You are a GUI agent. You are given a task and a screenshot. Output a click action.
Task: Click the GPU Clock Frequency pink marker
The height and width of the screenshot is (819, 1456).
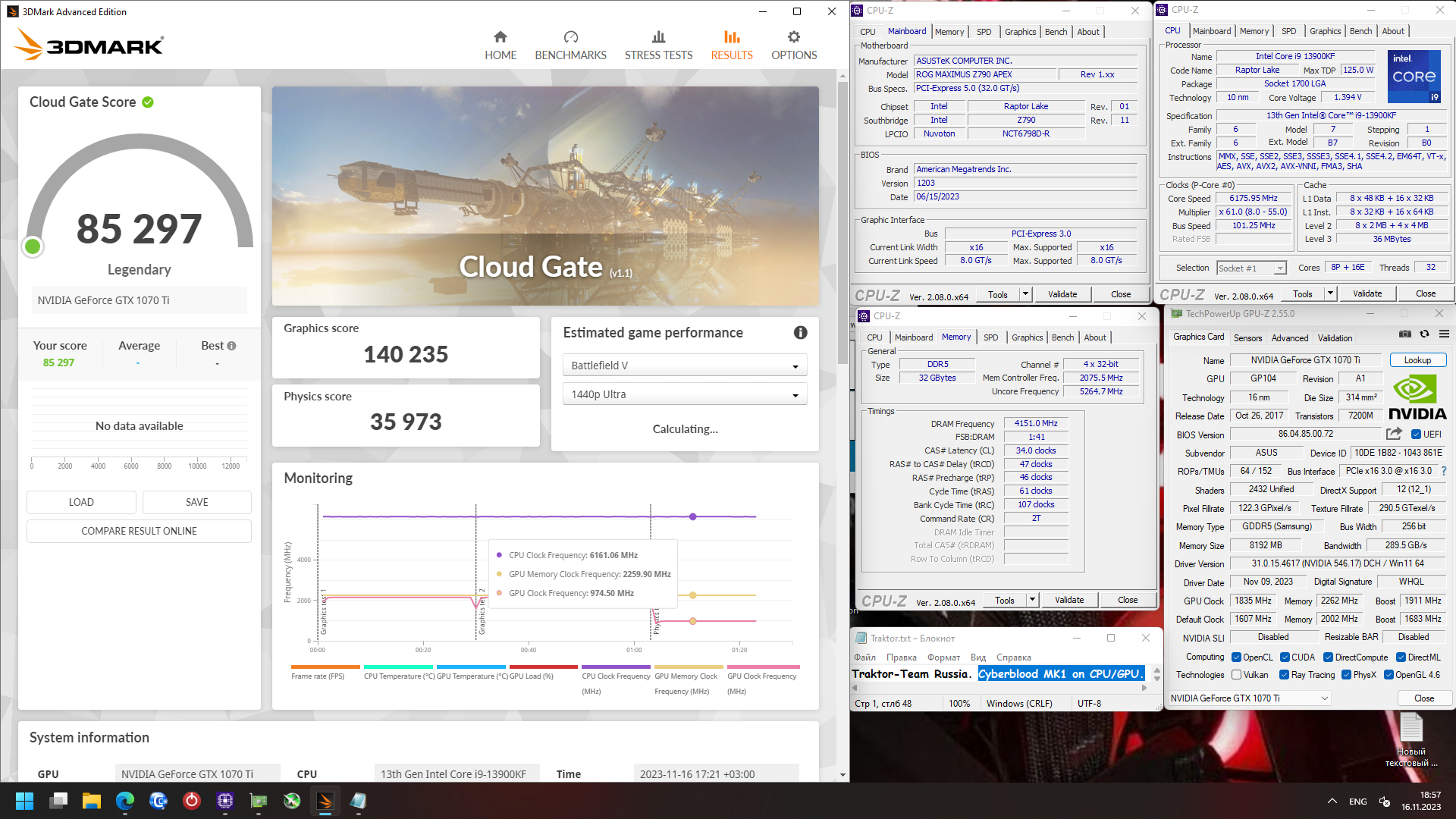point(692,621)
